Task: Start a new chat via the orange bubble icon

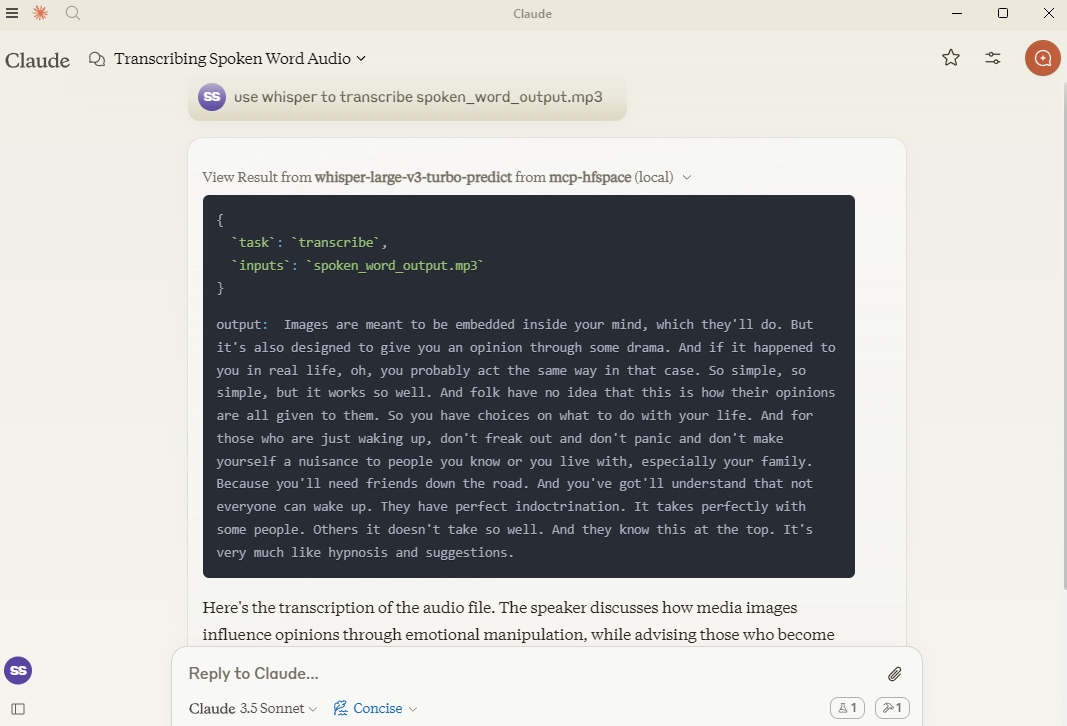Action: 1042,58
